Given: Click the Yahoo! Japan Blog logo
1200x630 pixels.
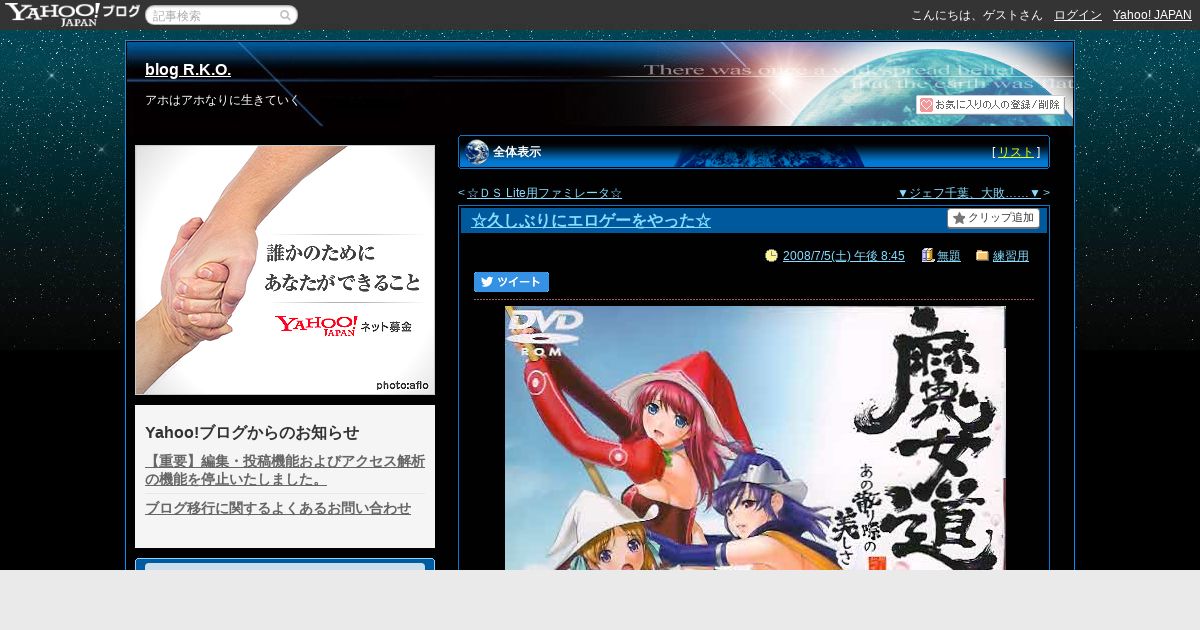Looking at the screenshot, I should point(72,14).
